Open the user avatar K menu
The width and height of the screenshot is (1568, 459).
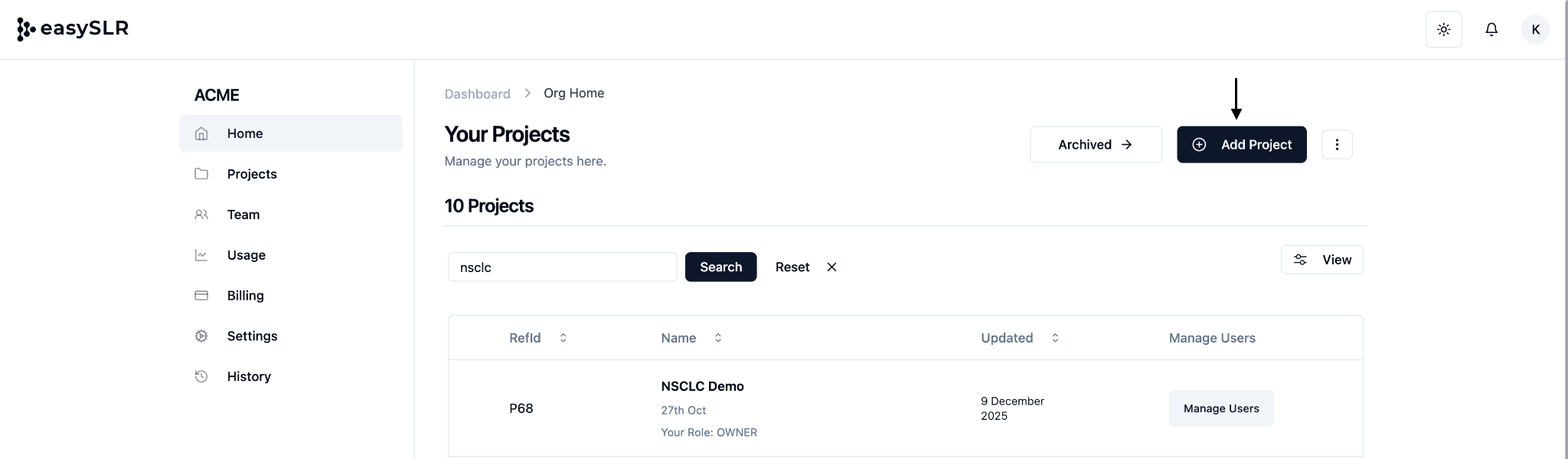[1535, 30]
